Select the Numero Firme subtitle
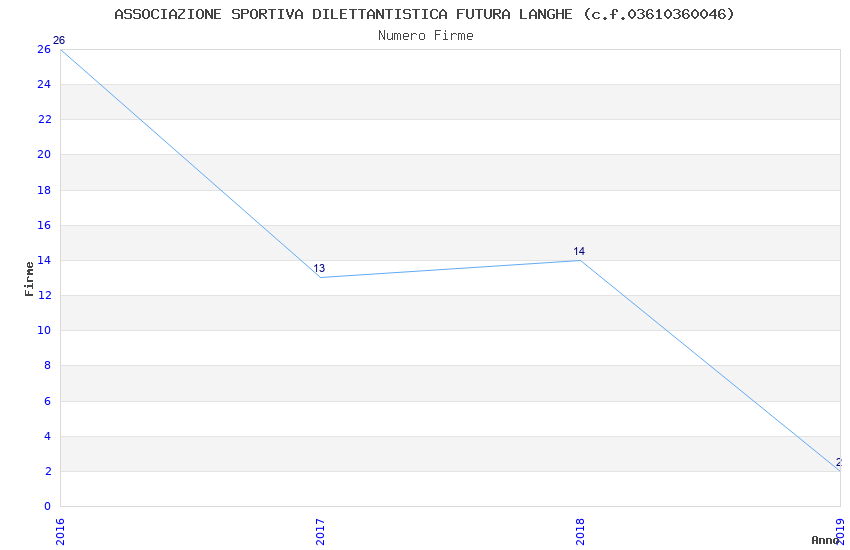Viewport: 850px width, 550px height. click(425, 35)
